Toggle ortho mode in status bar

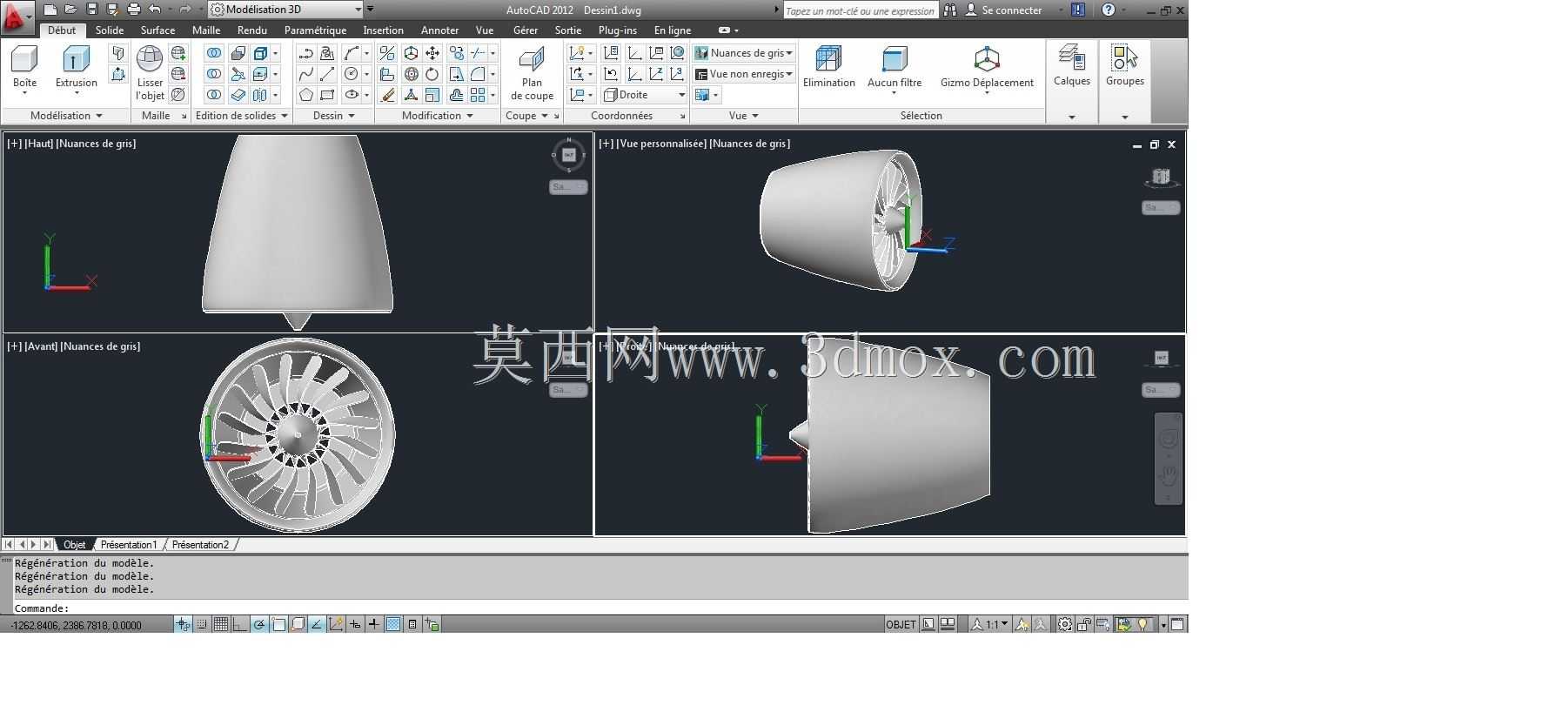pyautogui.click(x=240, y=624)
